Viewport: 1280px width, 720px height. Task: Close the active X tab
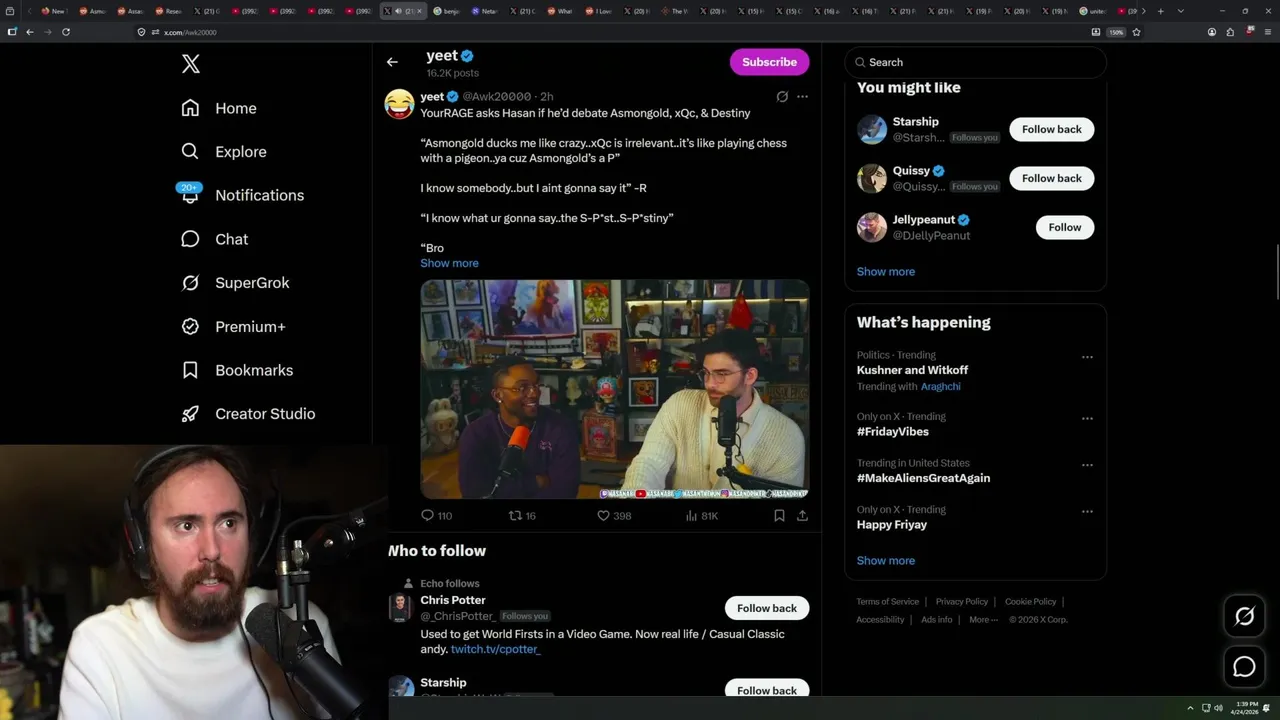pos(419,11)
